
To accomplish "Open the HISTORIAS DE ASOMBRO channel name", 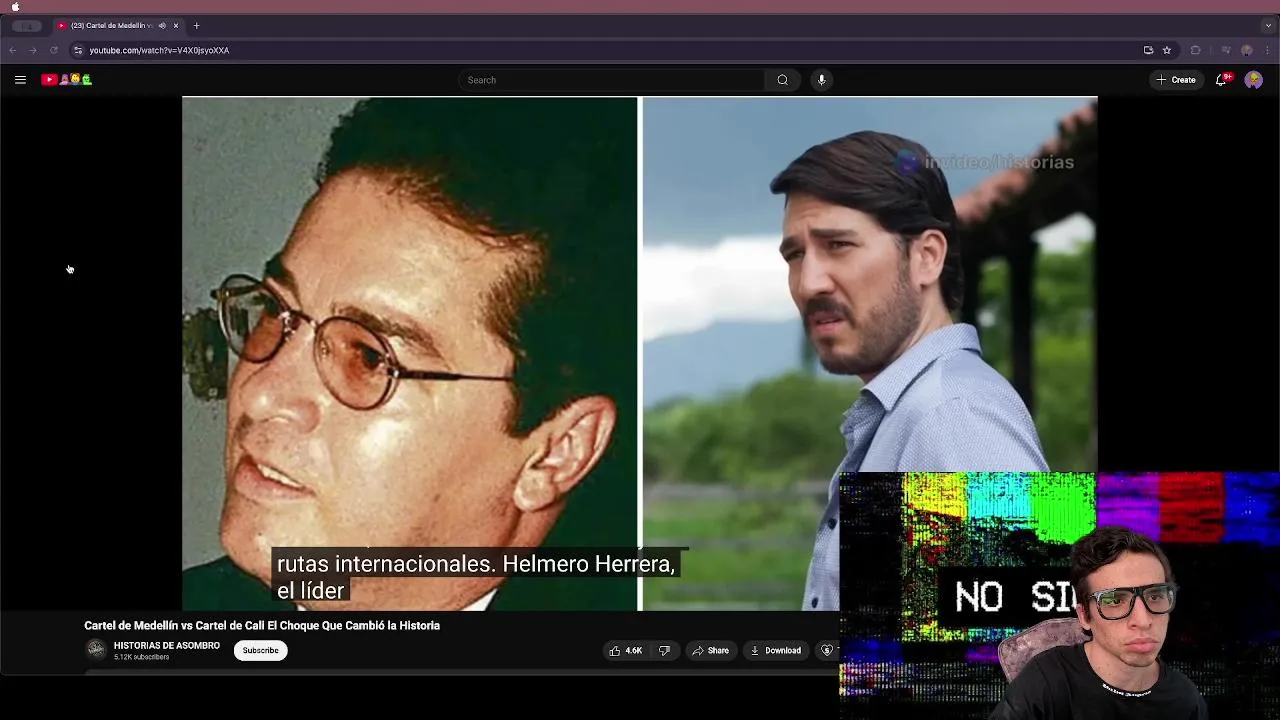I will coord(167,646).
